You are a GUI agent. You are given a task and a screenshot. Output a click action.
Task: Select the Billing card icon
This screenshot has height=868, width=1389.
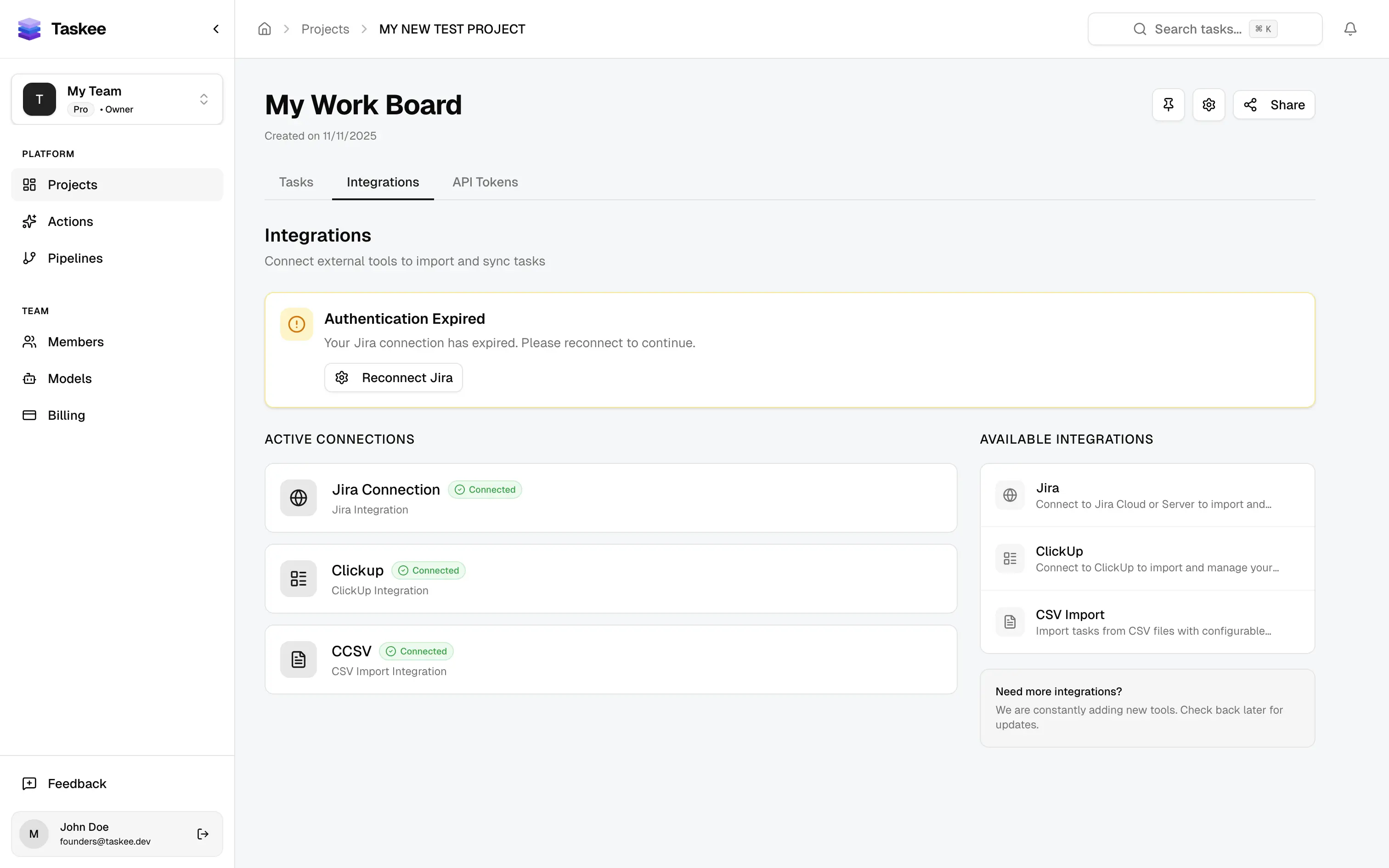(30, 414)
